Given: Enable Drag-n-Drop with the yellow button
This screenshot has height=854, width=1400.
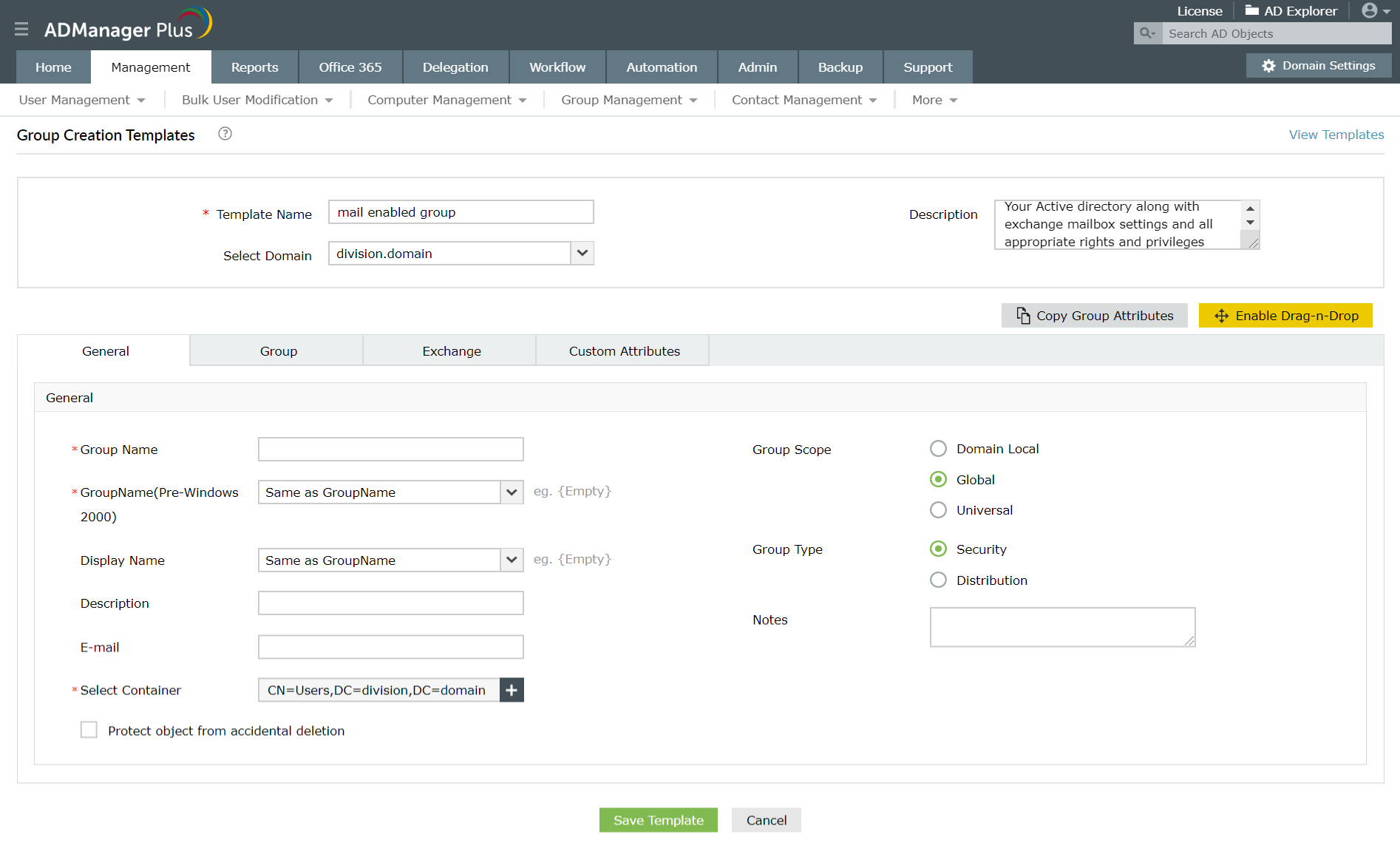Looking at the screenshot, I should (x=1285, y=316).
